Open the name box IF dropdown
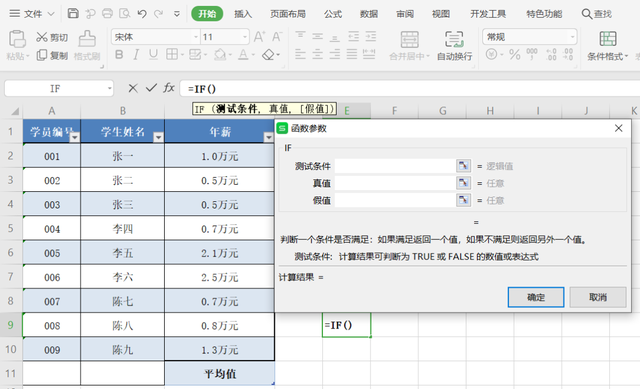Viewport: 640px width, 389px height. tap(109, 89)
